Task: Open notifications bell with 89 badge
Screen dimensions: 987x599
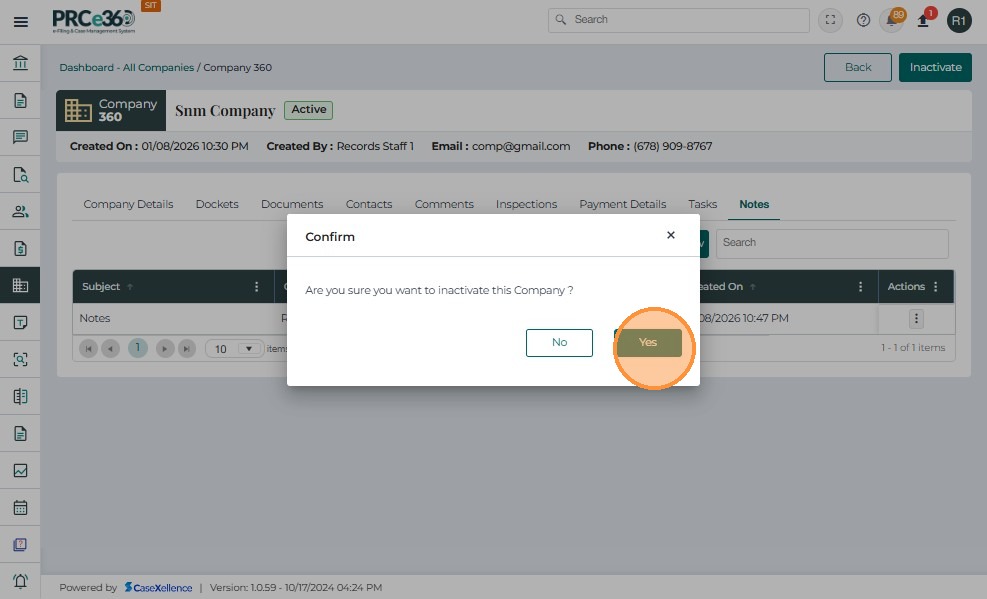Action: [893, 20]
